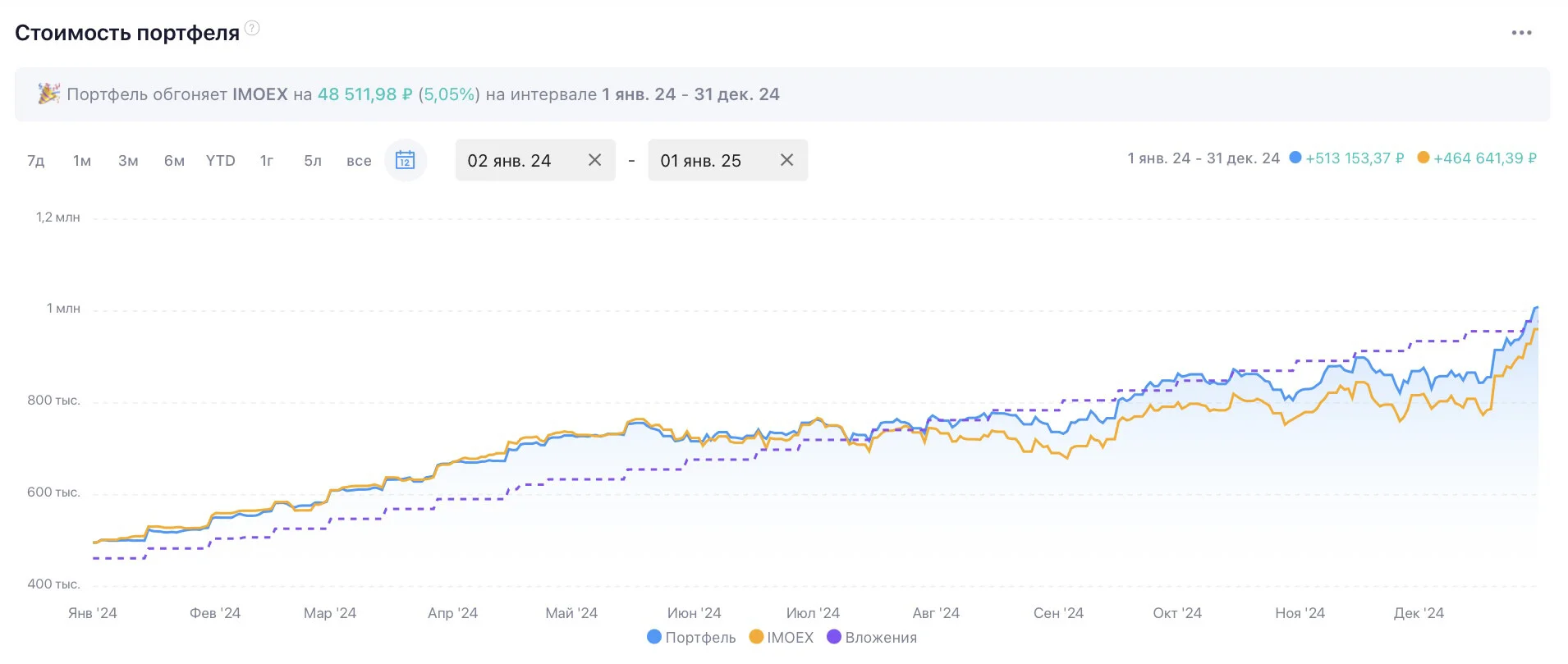Open the calendar date picker icon

click(405, 160)
